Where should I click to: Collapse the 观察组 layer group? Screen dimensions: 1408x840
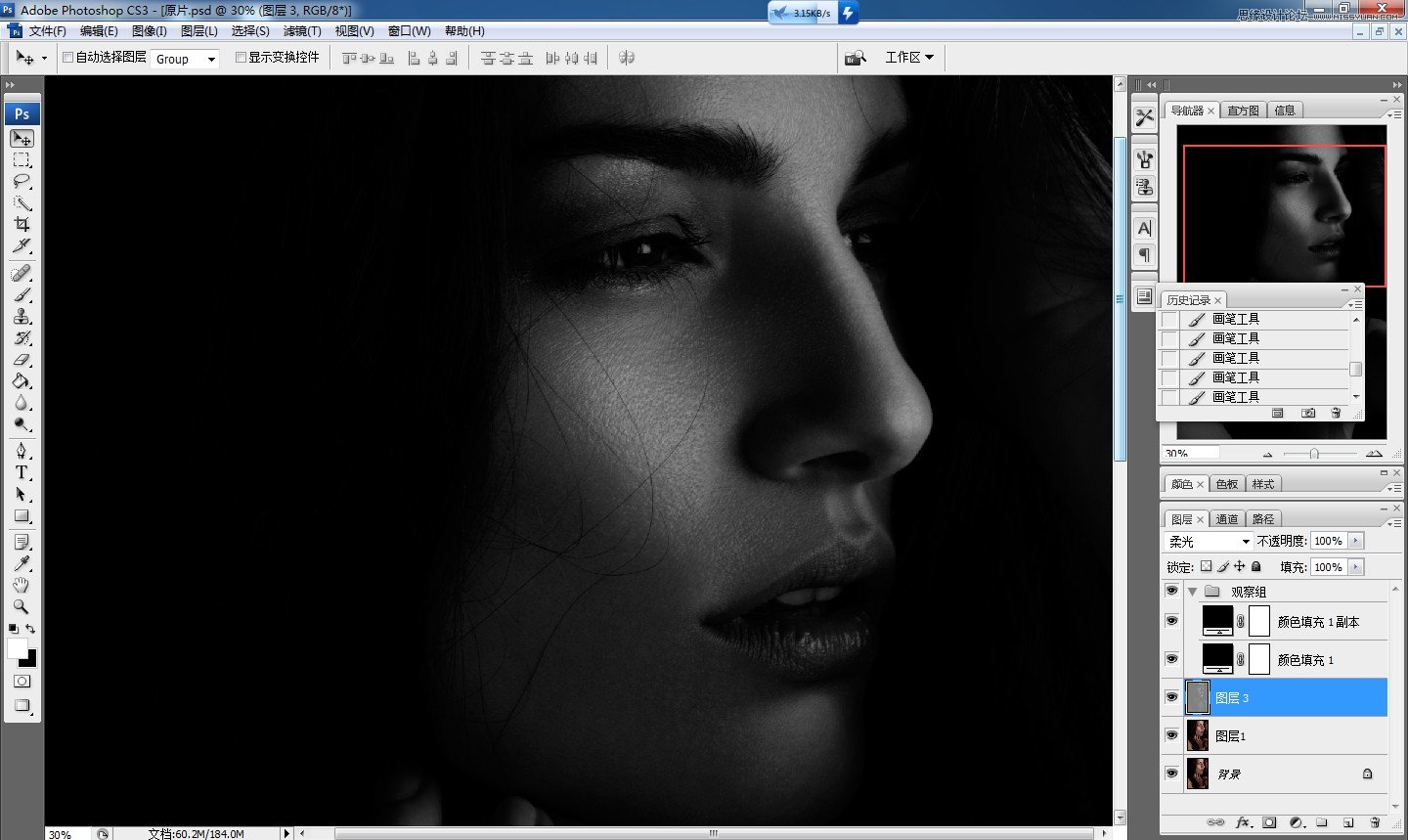(x=1192, y=592)
